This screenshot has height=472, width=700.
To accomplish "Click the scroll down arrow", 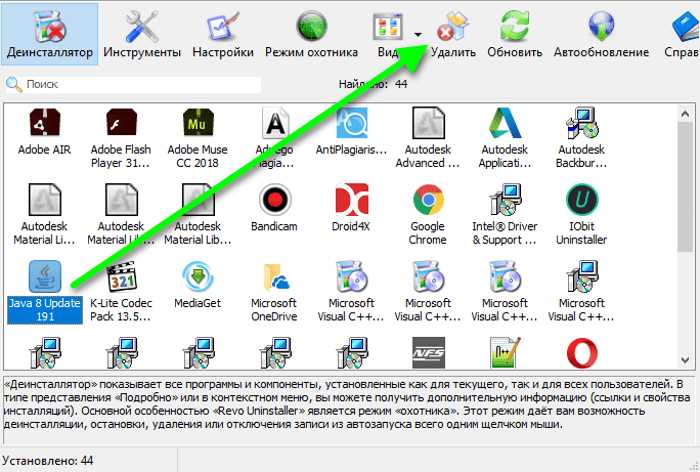I will (685, 359).
